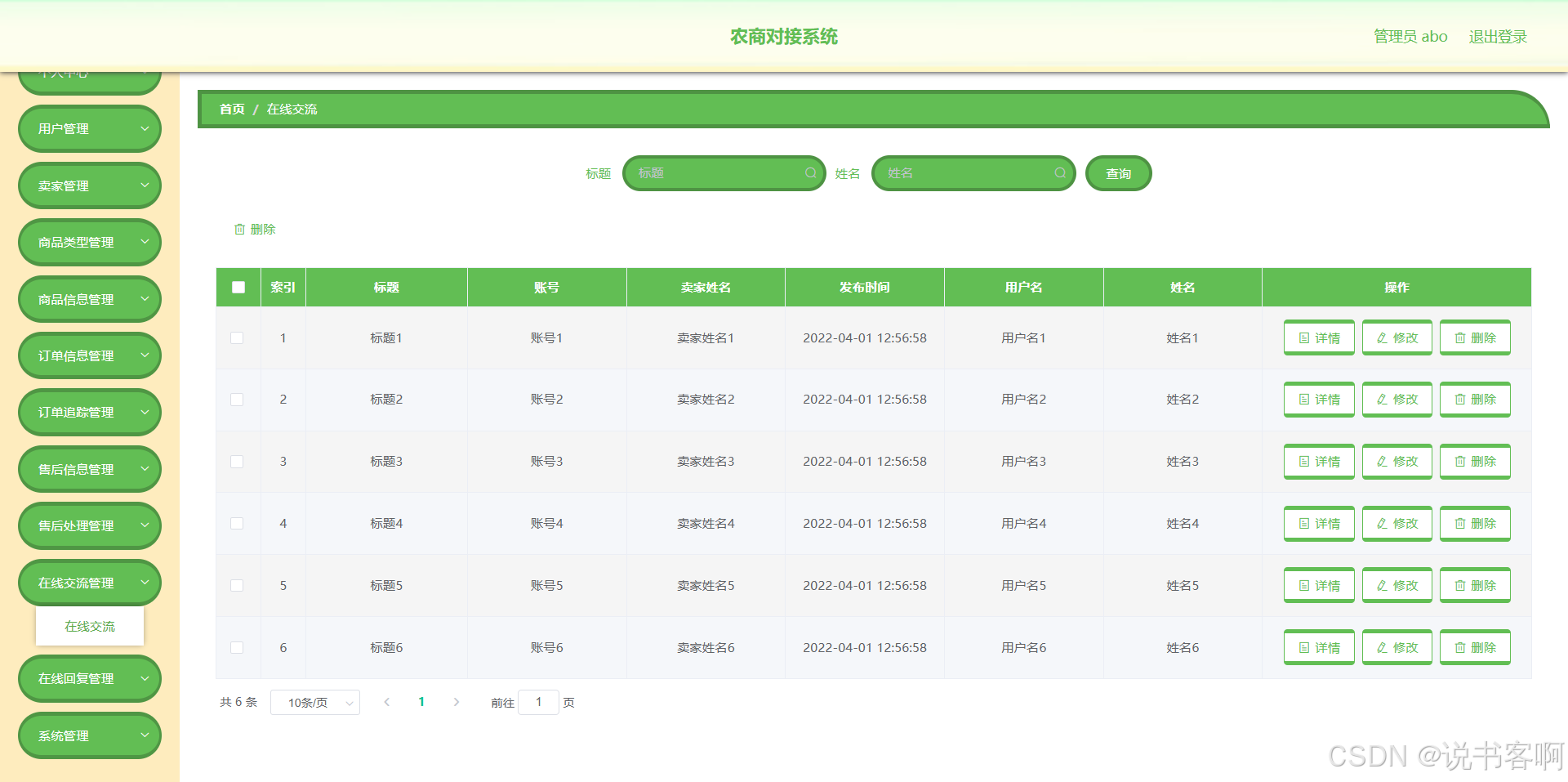Screen dimensions: 1568x782
Task: Go to the next page arrow
Action: click(457, 702)
